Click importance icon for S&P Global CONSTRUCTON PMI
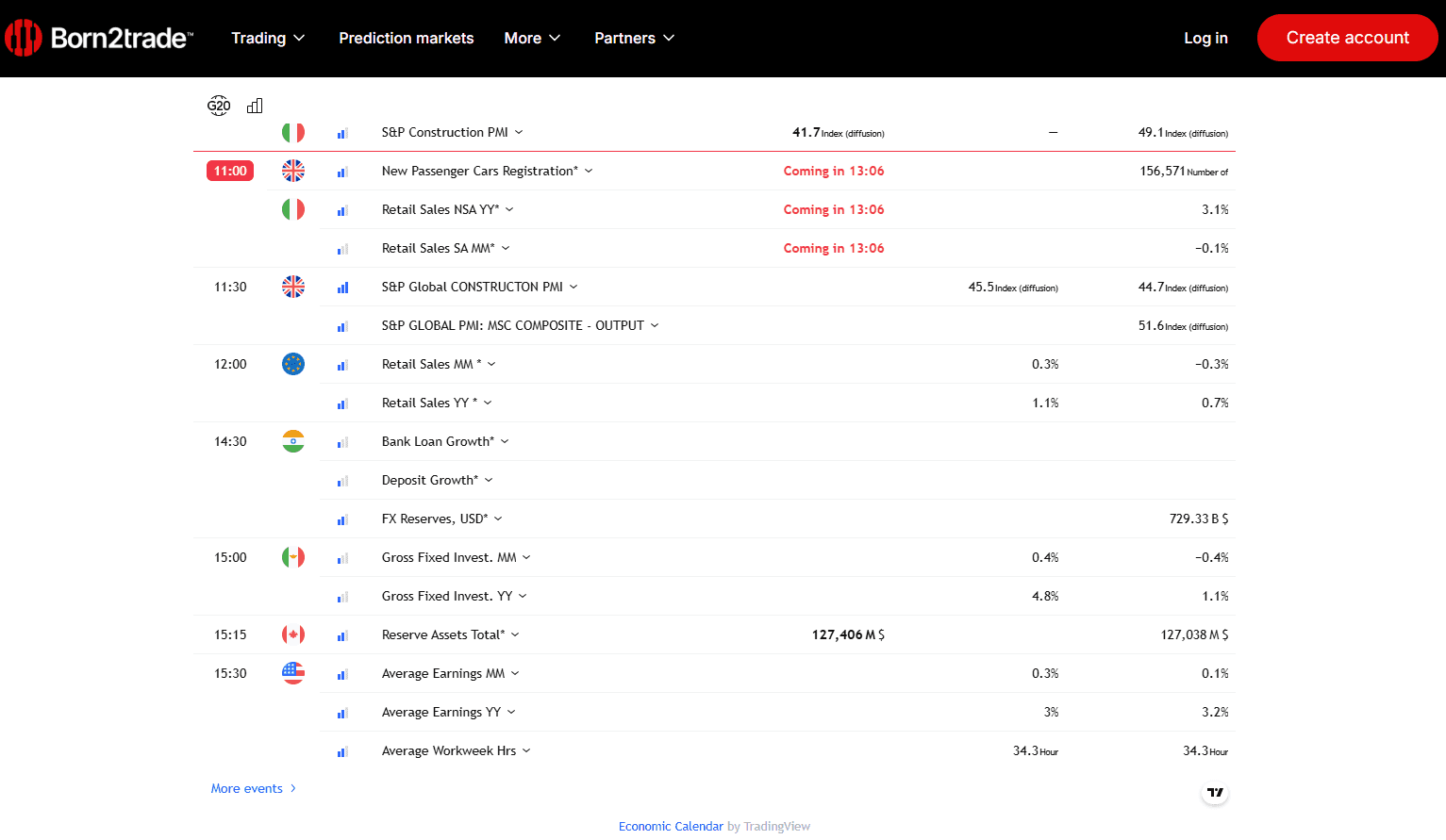The image size is (1446, 840). [x=342, y=288]
